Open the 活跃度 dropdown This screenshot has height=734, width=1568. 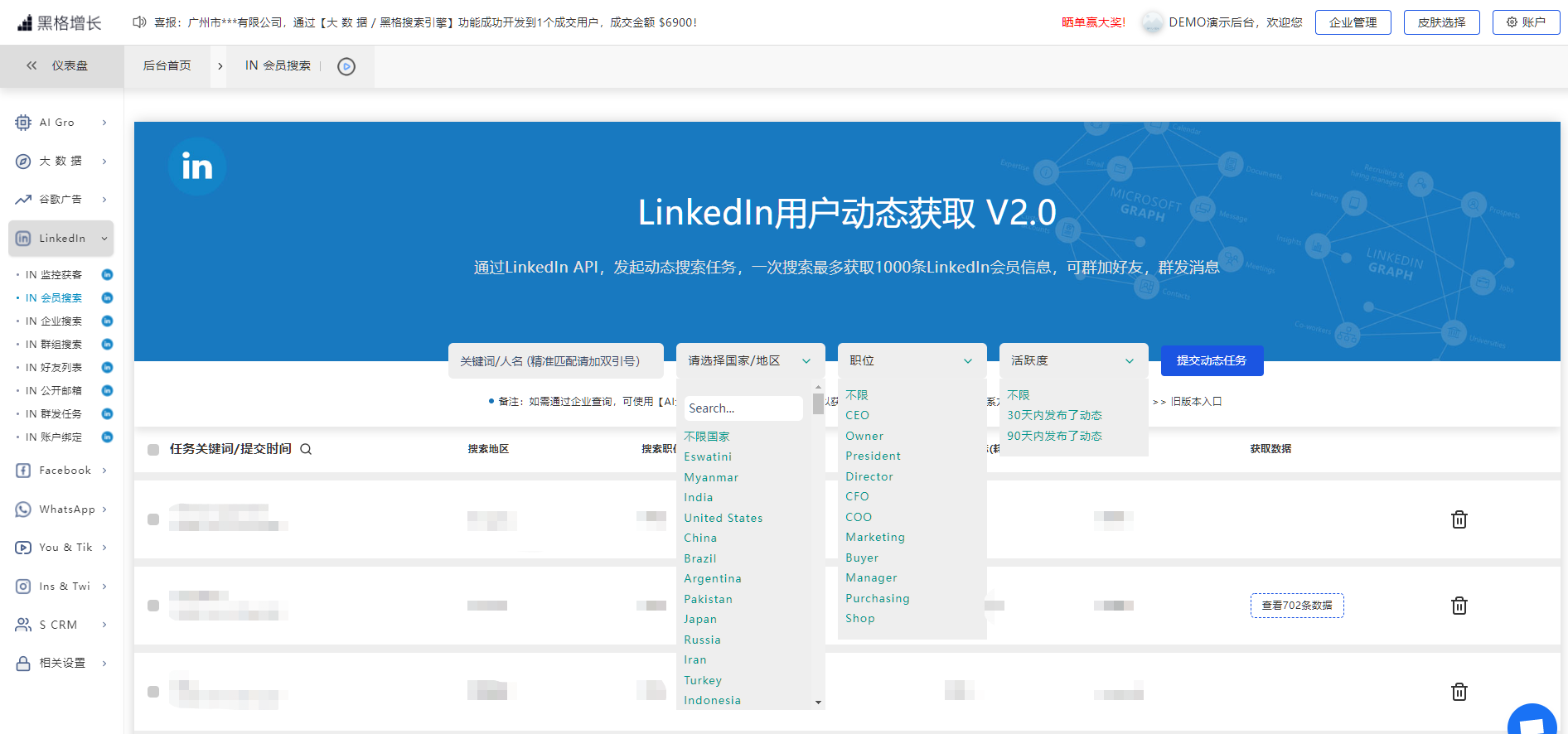[1072, 360]
